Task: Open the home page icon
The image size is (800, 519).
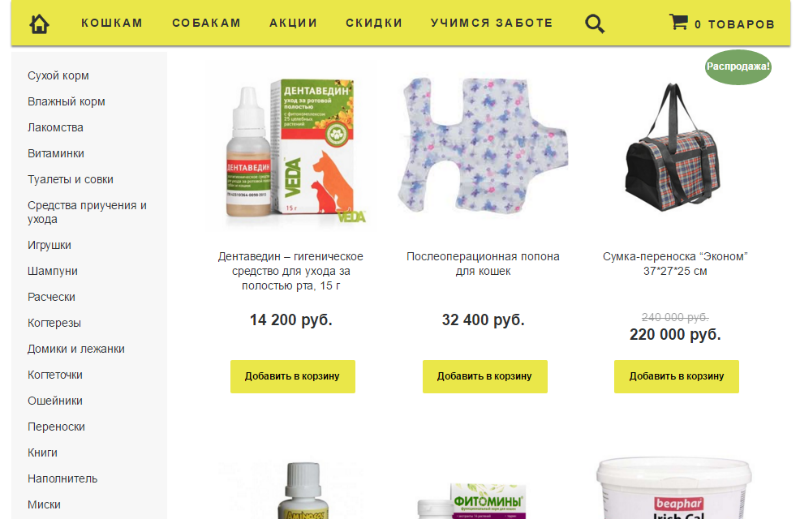Action: (x=39, y=24)
